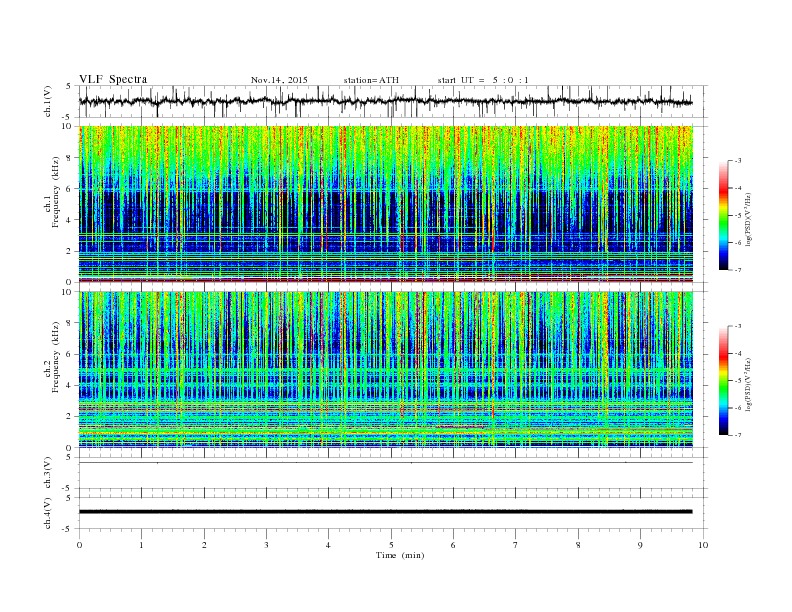Click the ch.4 thick waveform band
This screenshot has width=792, height=612.
pos(386,512)
